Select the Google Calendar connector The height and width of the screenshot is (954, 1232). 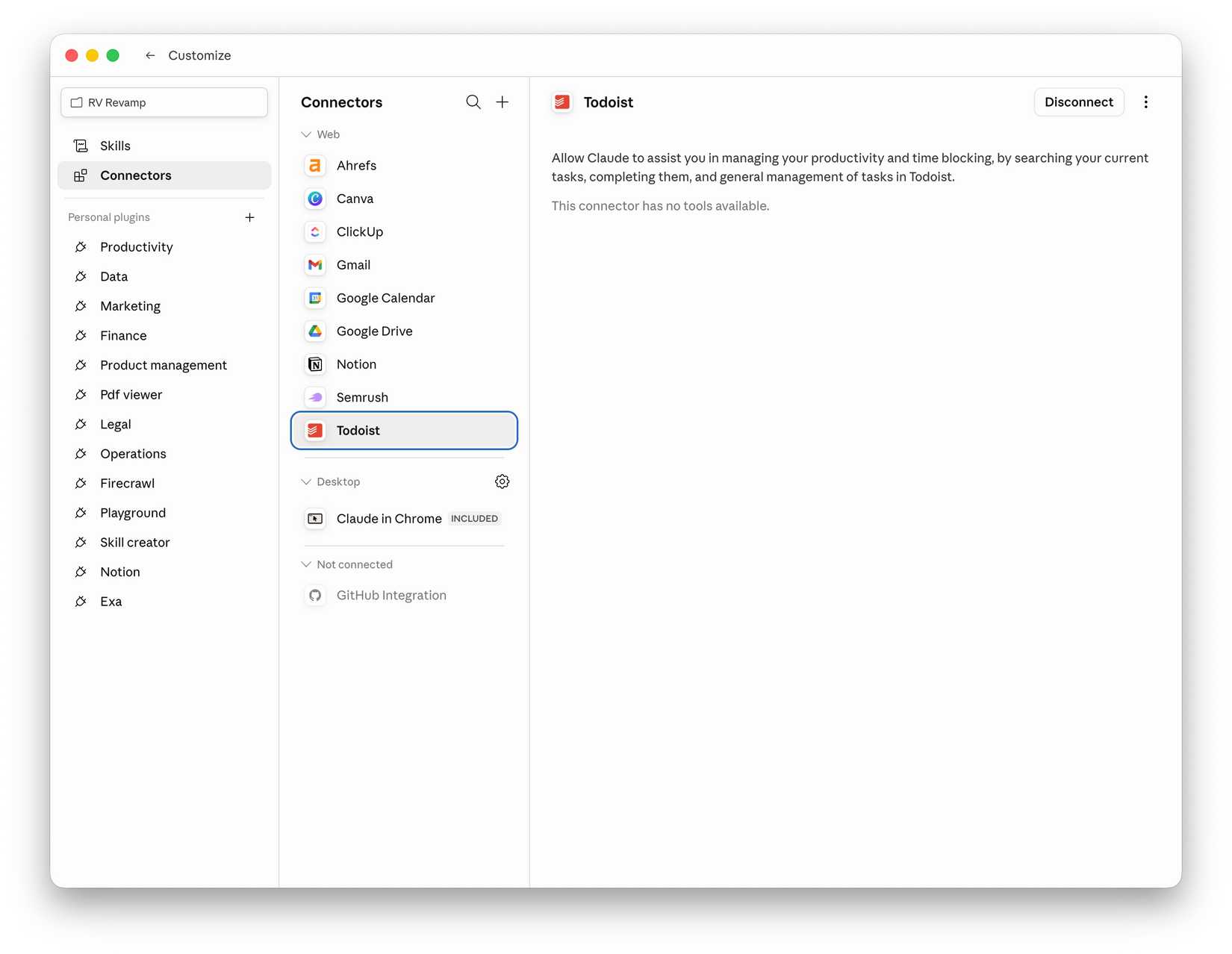[x=404, y=298]
